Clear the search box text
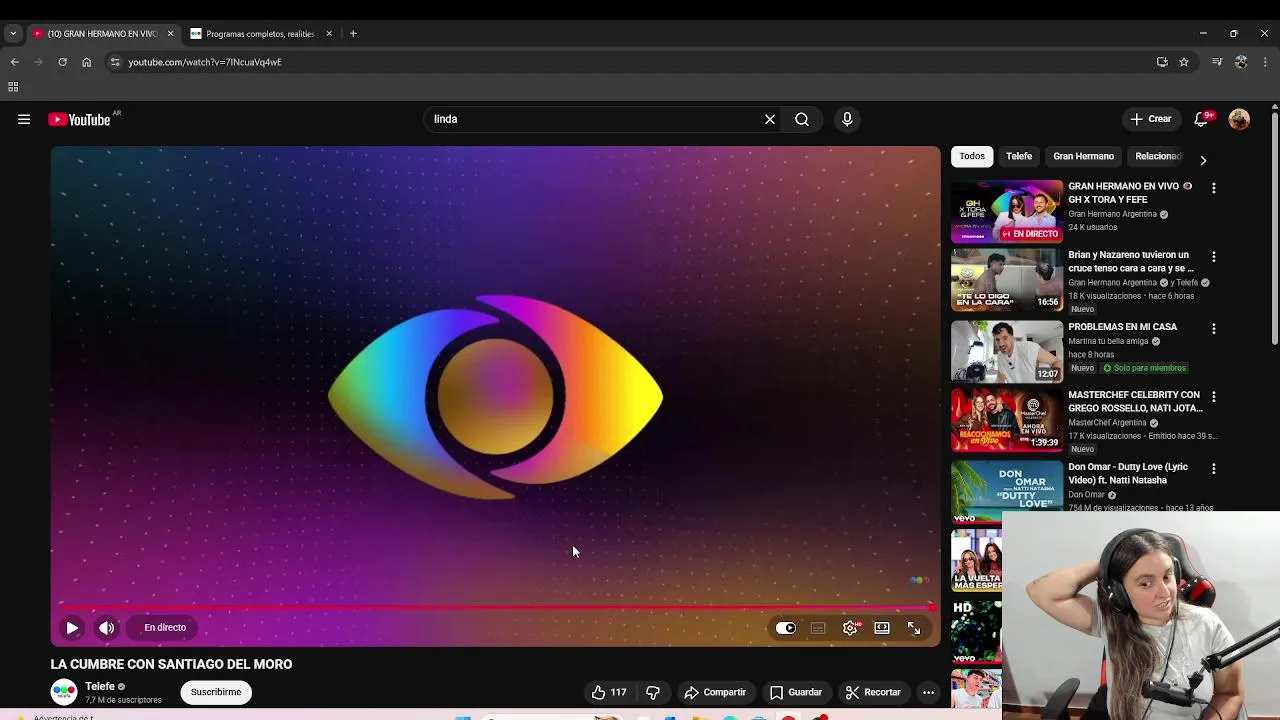The height and width of the screenshot is (720, 1280). point(770,119)
